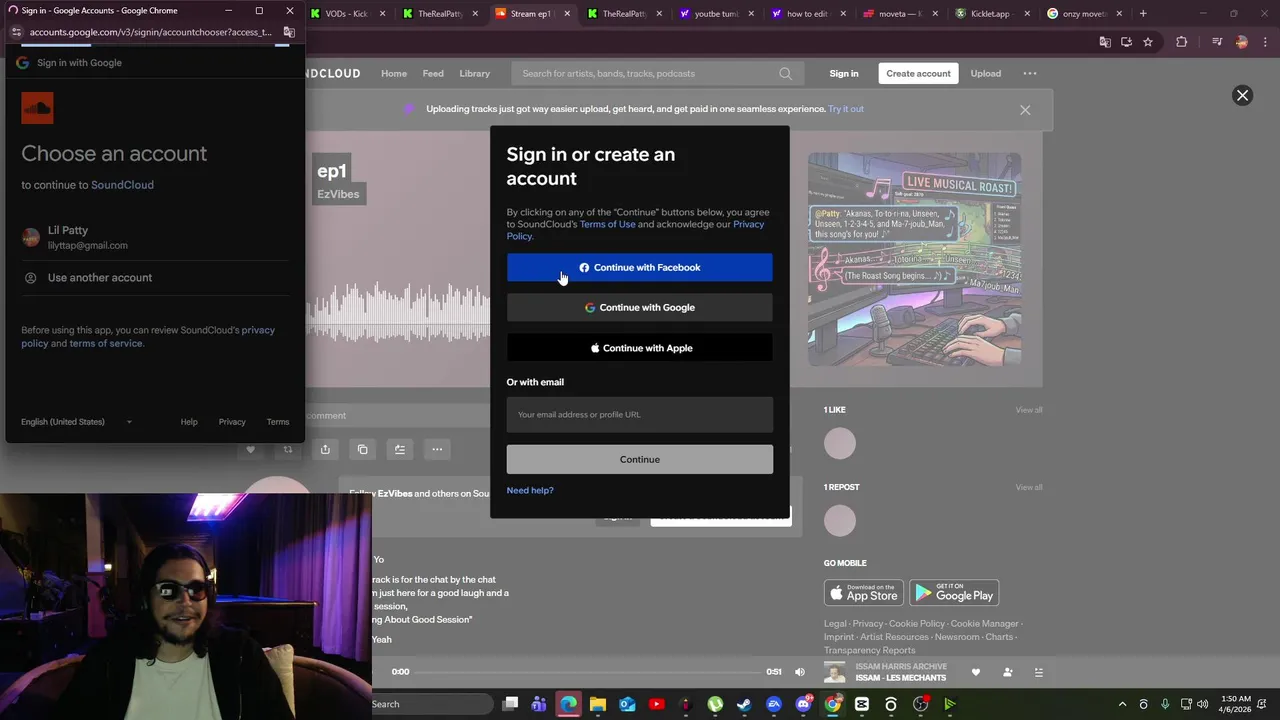Click Download on the App Store badge
This screenshot has width=1280, height=720.
tap(864, 593)
